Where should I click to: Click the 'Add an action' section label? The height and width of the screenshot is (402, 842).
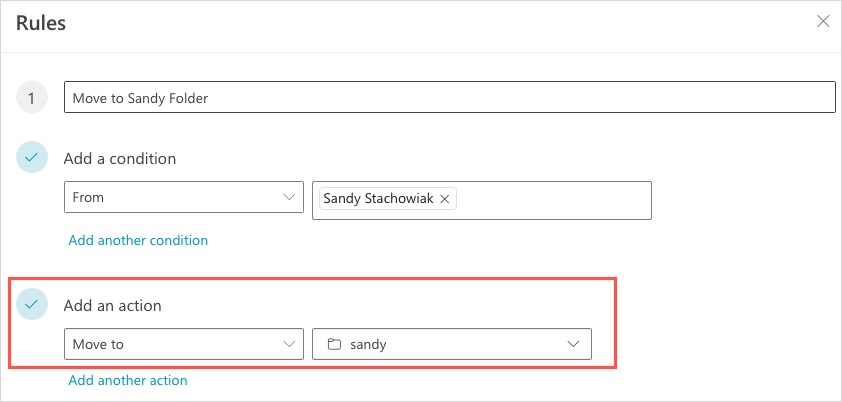pyautogui.click(x=113, y=305)
